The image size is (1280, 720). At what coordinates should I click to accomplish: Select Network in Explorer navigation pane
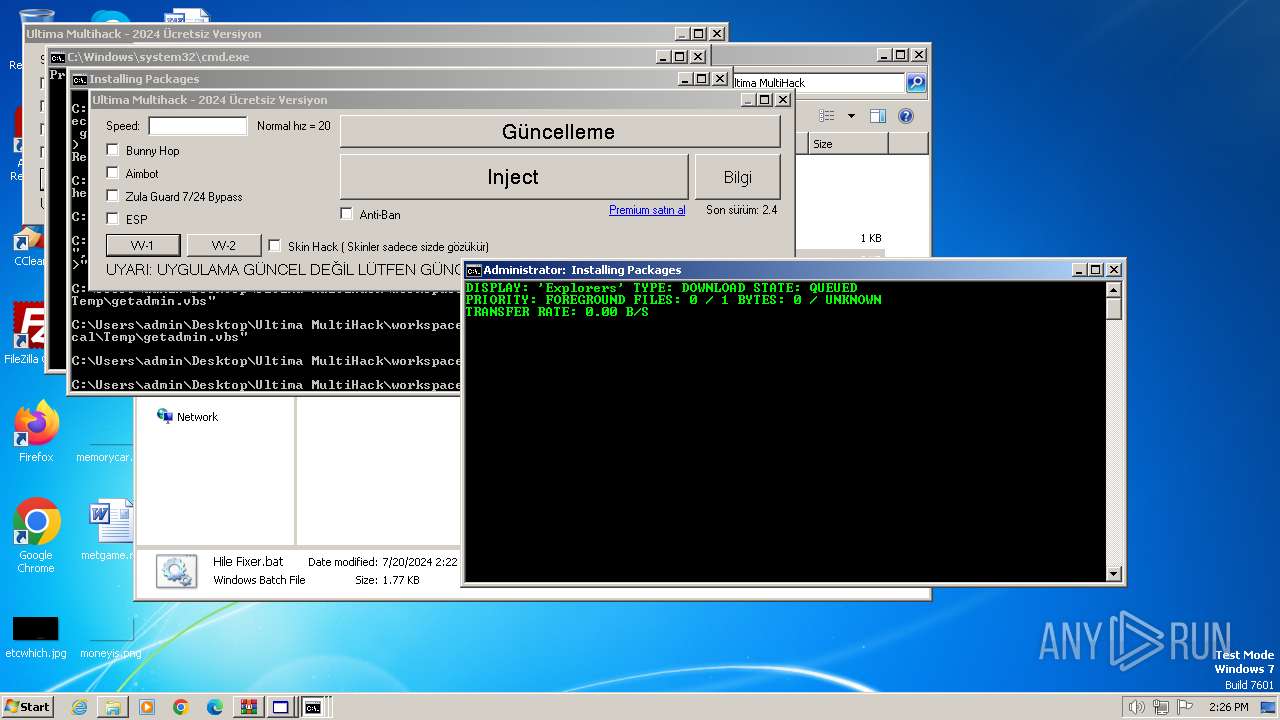click(187, 417)
